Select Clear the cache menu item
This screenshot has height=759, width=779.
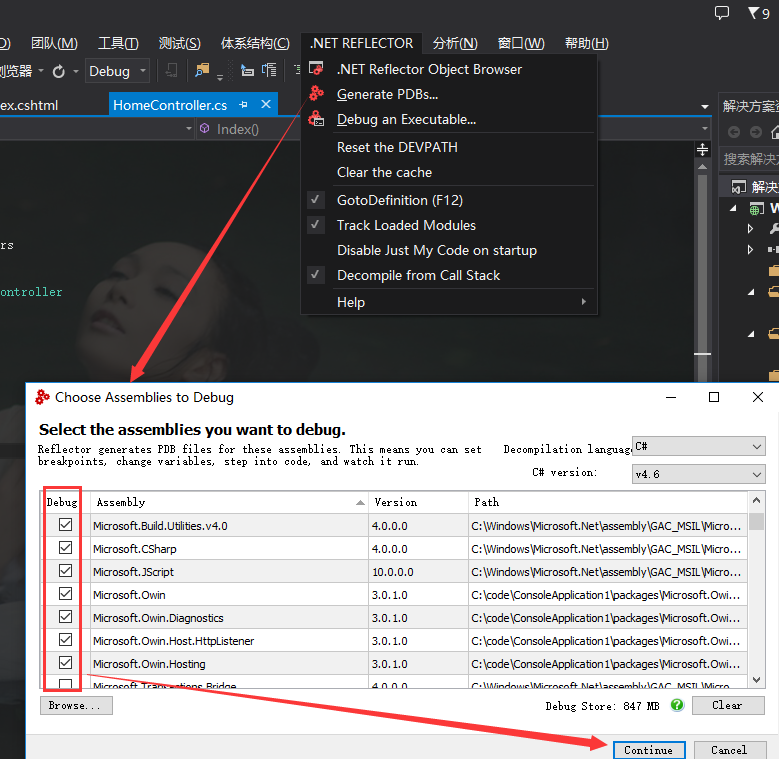point(449,172)
